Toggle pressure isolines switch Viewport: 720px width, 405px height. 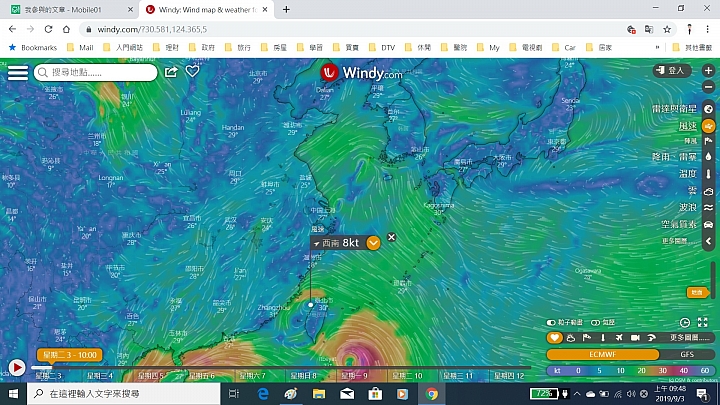point(595,323)
